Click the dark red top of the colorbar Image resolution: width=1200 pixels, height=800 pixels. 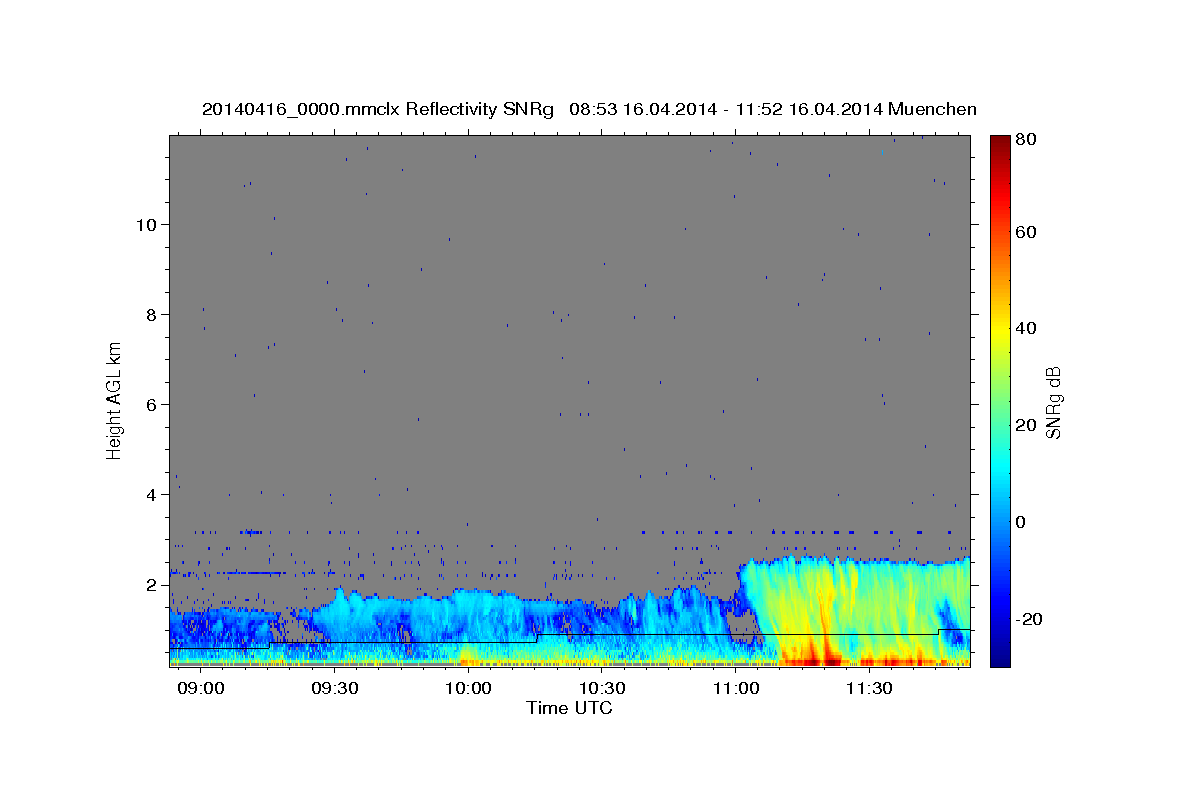(1000, 143)
